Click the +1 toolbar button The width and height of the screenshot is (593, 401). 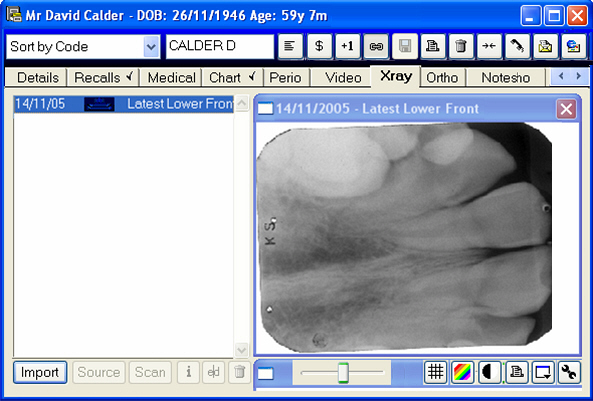coord(348,46)
